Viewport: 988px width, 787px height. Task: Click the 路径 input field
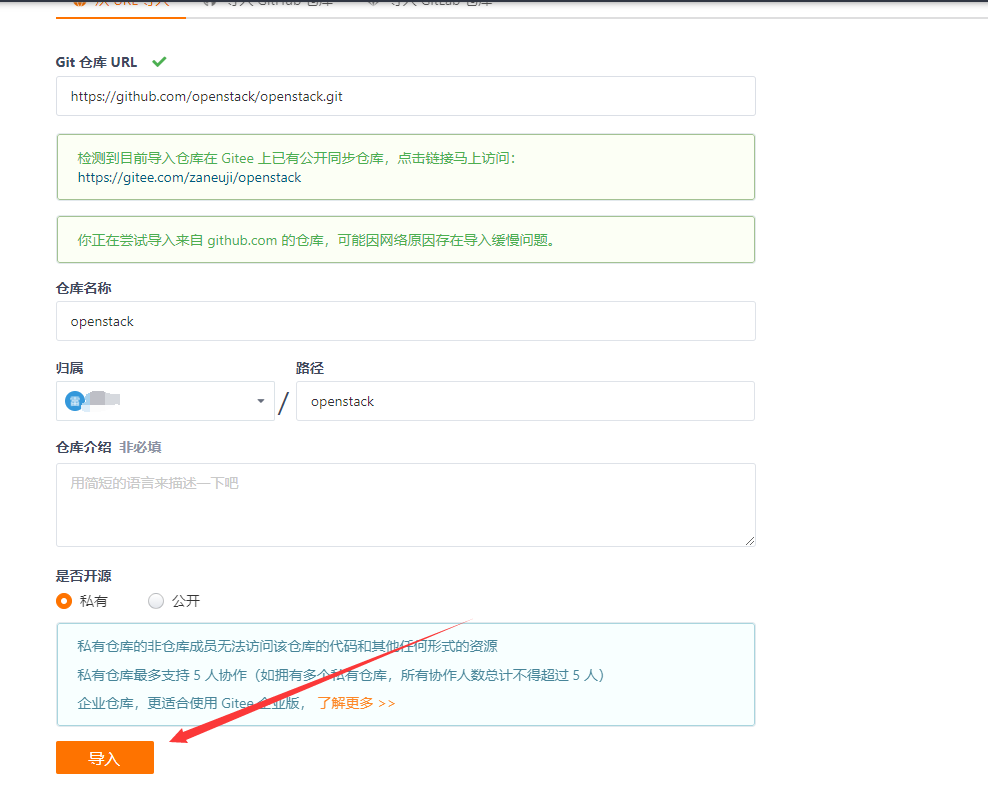tap(525, 401)
